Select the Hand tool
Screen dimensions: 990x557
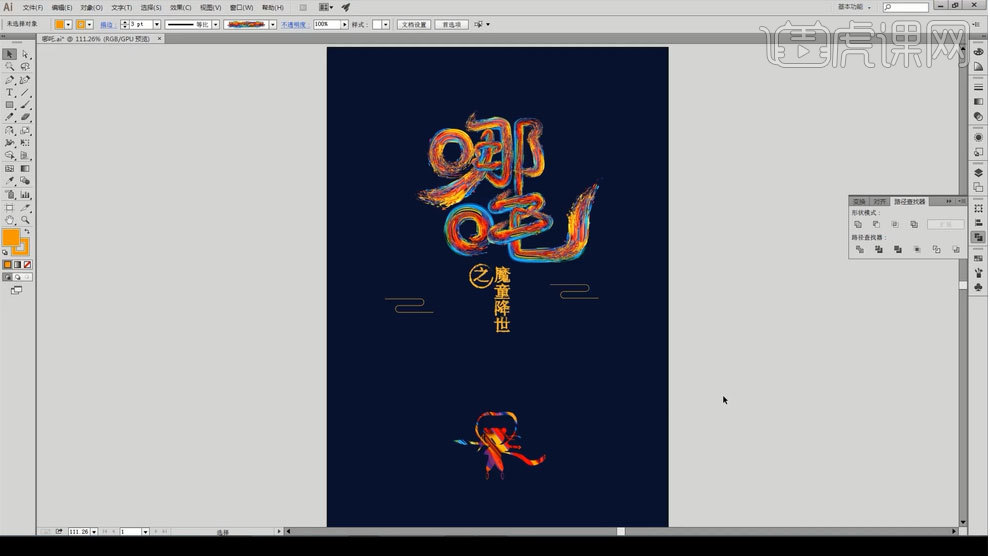[9, 220]
